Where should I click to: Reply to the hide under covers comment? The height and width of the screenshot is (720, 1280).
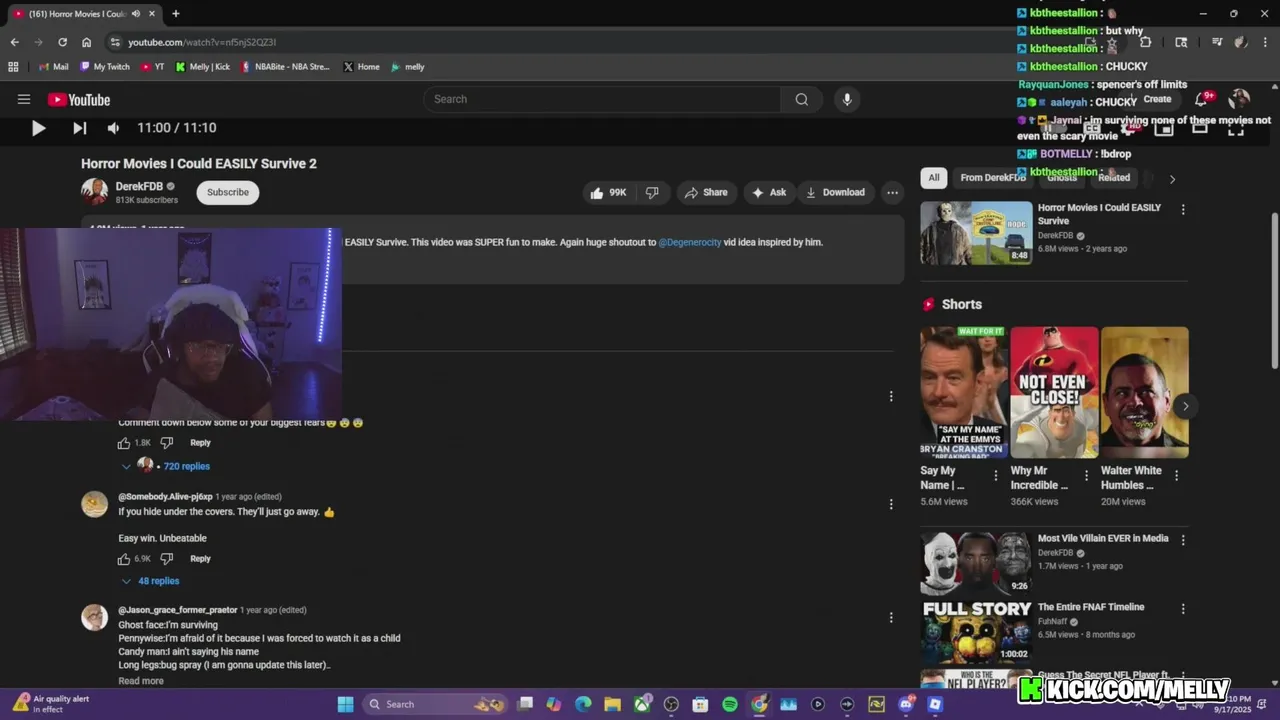tap(200, 559)
